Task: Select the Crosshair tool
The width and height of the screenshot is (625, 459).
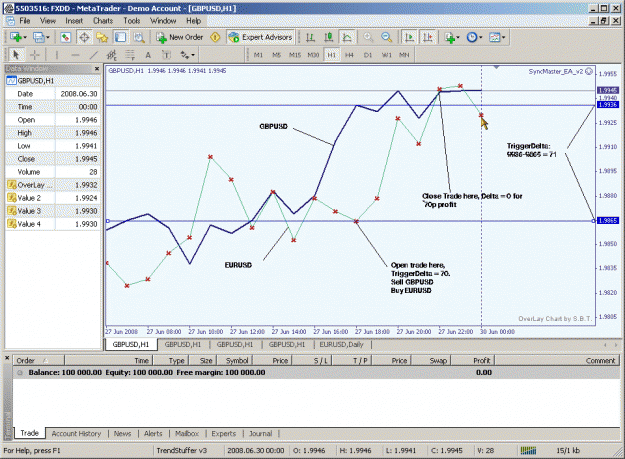Action: click(35, 55)
